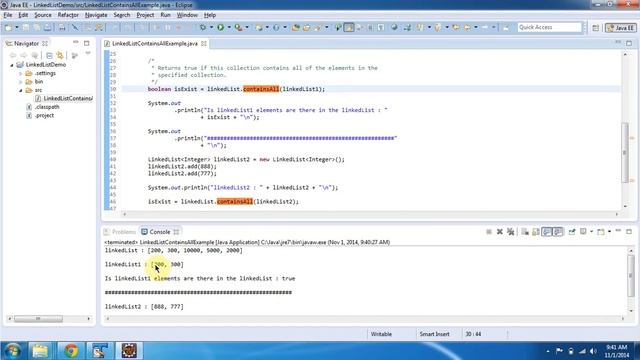
Task: Open the Window menu
Action: click(x=187, y=15)
